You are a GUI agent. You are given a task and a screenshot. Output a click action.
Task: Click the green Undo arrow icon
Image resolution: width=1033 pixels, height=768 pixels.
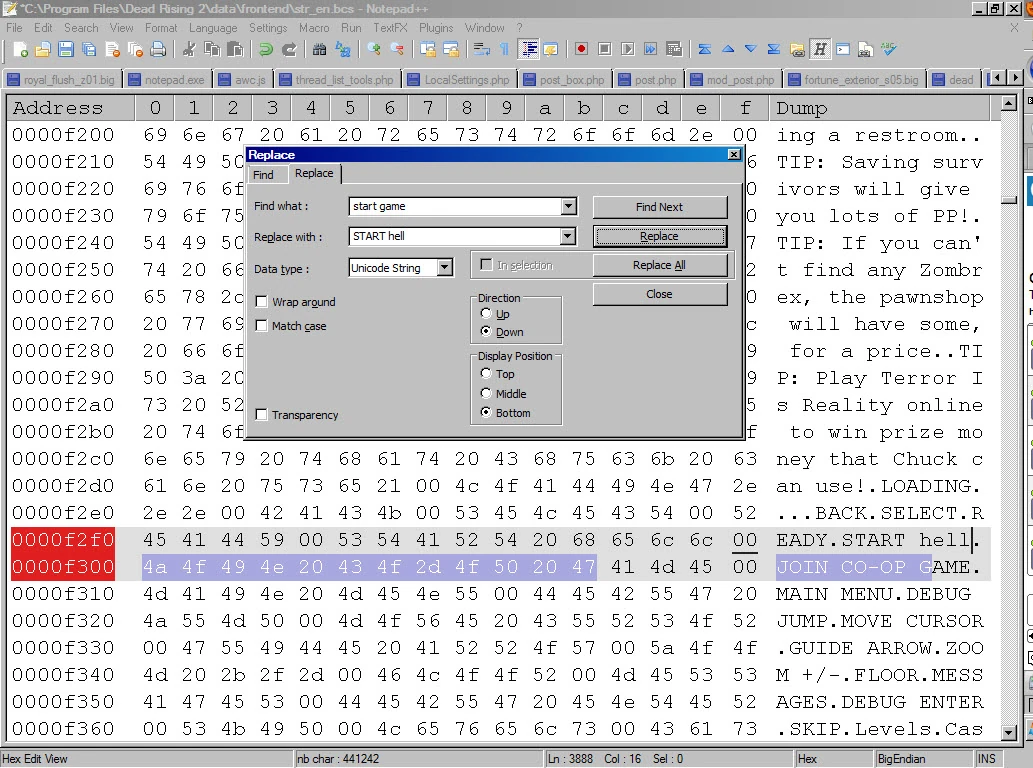pos(265,49)
